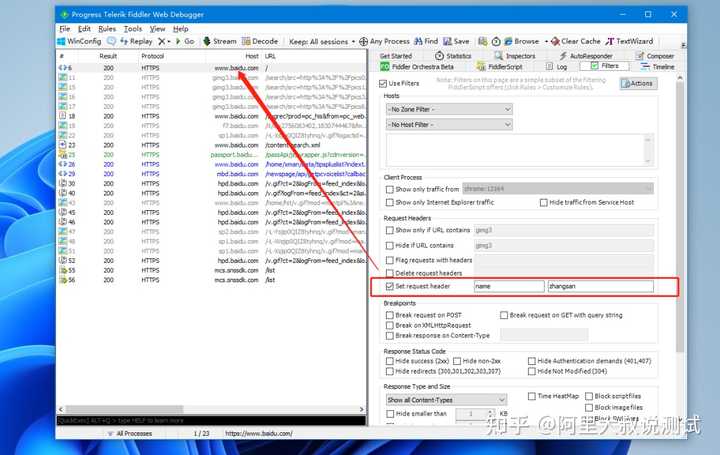This screenshot has height=455, width=720.
Task: Open TextWizard from the toolbar
Action: [x=629, y=41]
